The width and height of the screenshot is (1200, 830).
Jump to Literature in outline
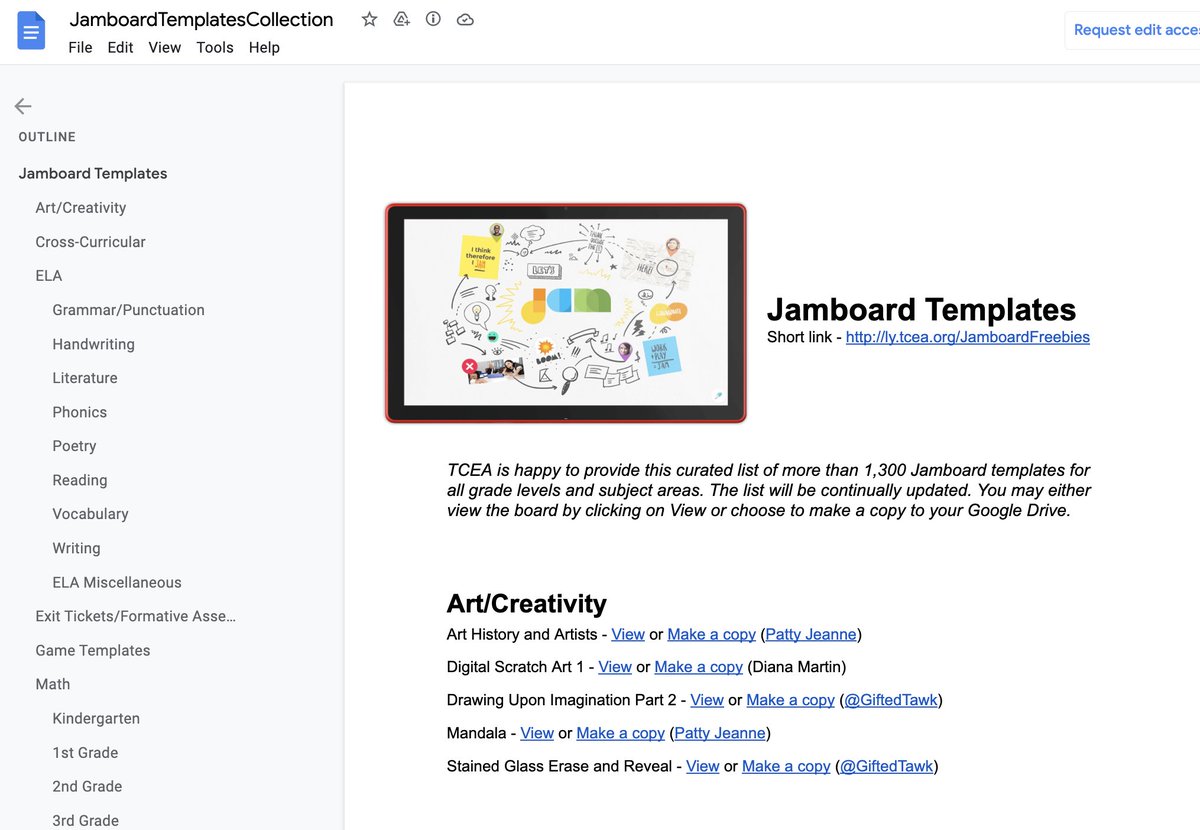point(85,377)
